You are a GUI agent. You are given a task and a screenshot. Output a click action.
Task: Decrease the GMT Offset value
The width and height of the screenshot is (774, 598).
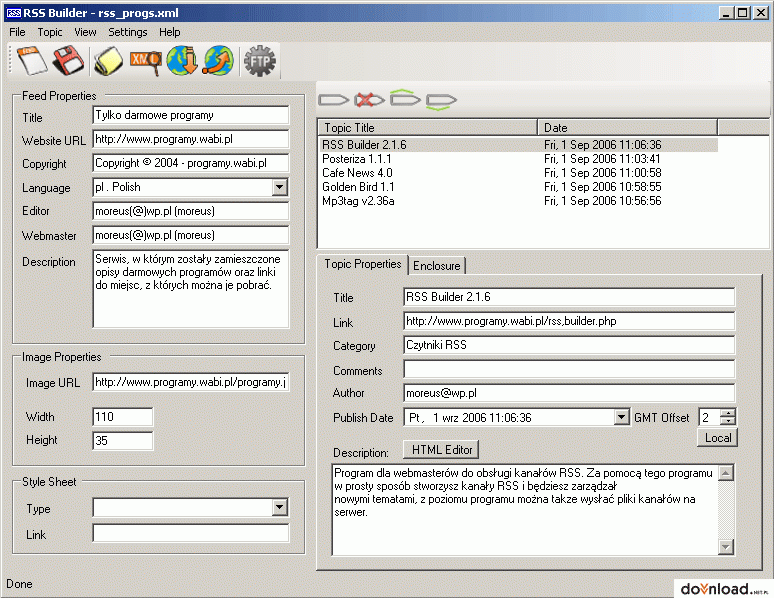pos(728,421)
